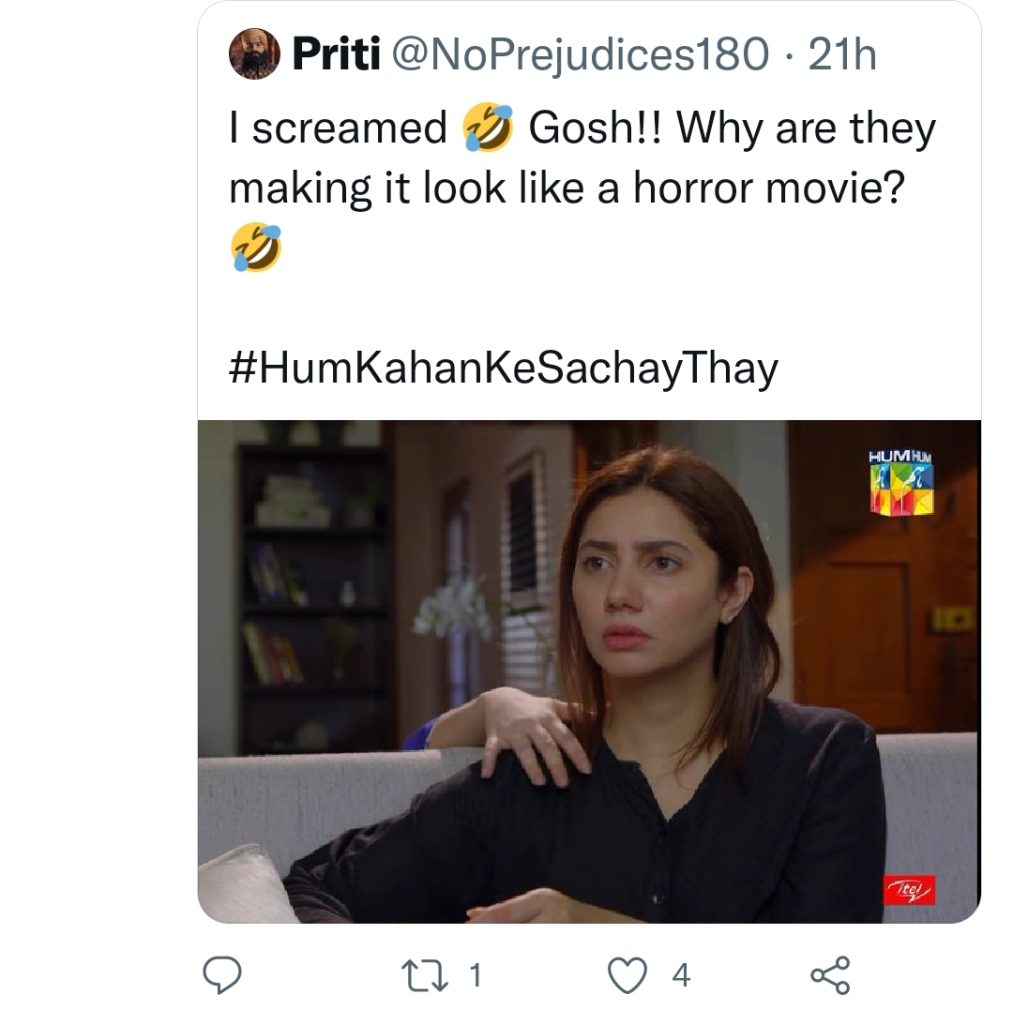Open Priti's profile picture
The width and height of the screenshot is (1013, 1024).
[x=253, y=56]
